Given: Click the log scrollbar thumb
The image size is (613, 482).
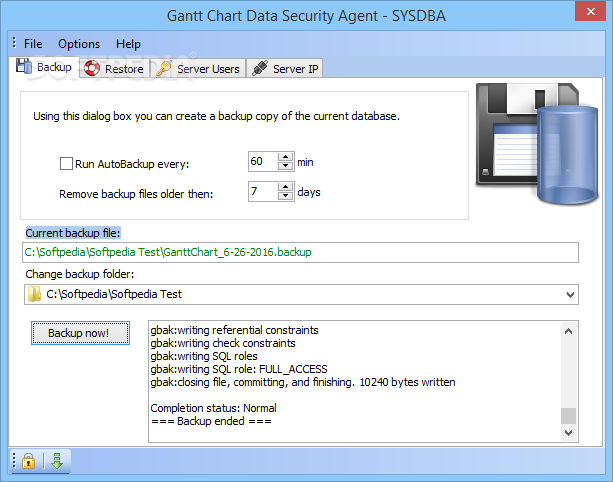Looking at the screenshot, I should point(569,416).
